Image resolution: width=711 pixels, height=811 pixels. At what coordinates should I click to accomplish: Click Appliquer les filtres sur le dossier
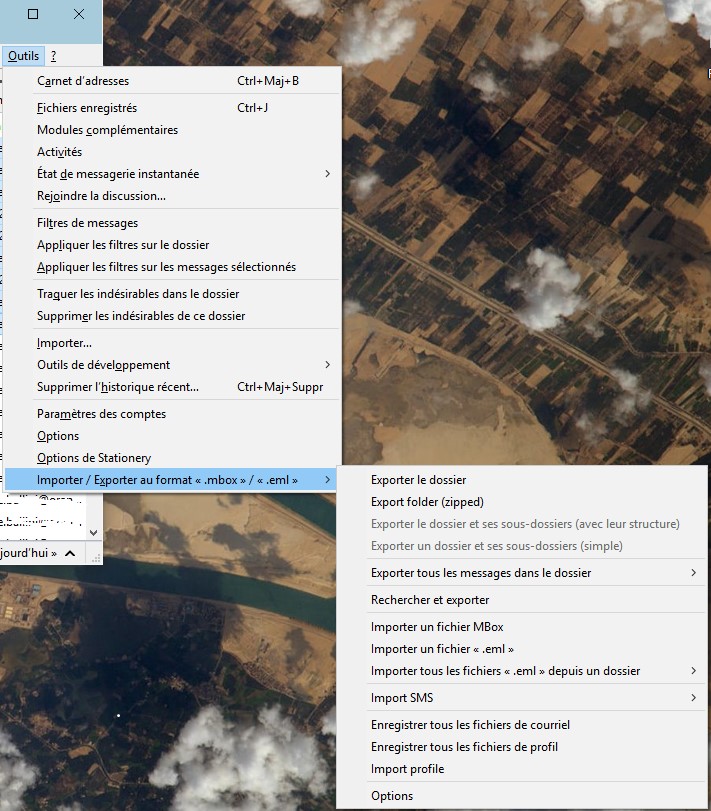173,245
